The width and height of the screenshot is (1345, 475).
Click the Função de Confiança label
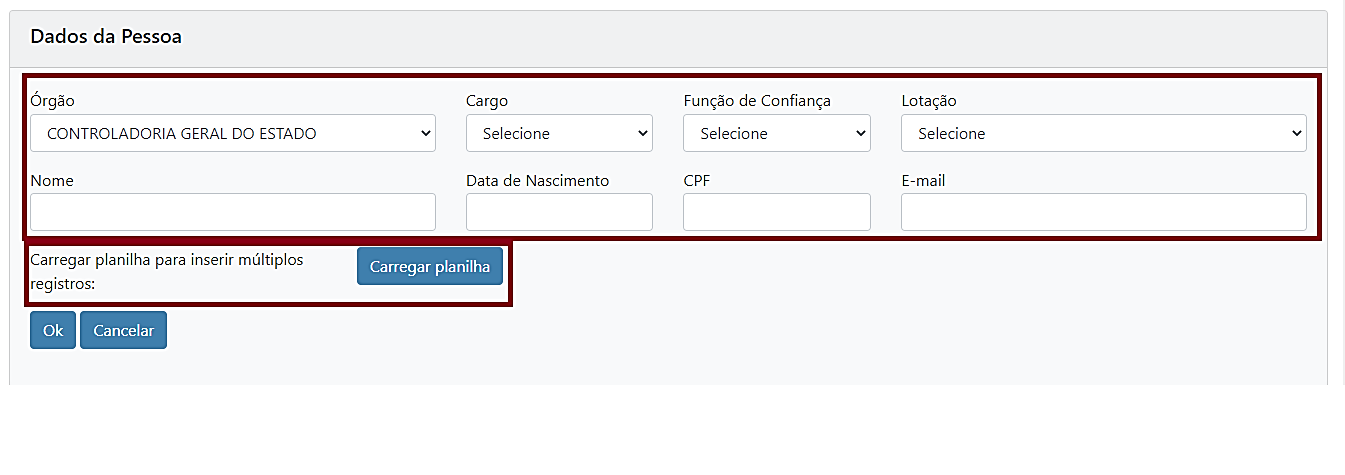coord(757,101)
